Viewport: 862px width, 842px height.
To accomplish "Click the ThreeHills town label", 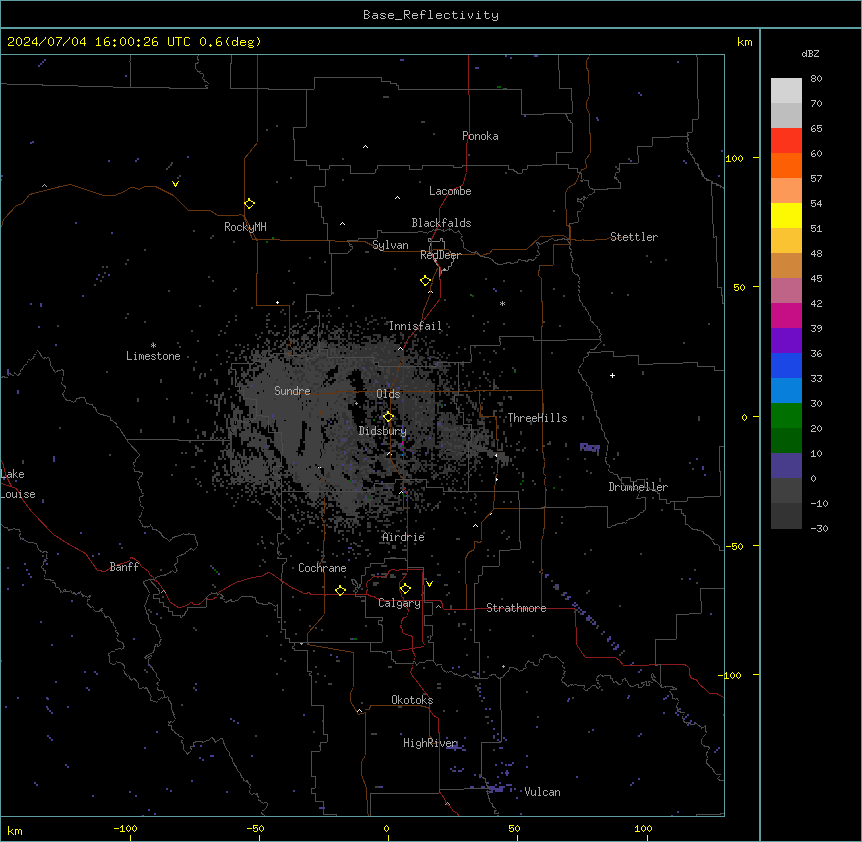I will [537, 418].
